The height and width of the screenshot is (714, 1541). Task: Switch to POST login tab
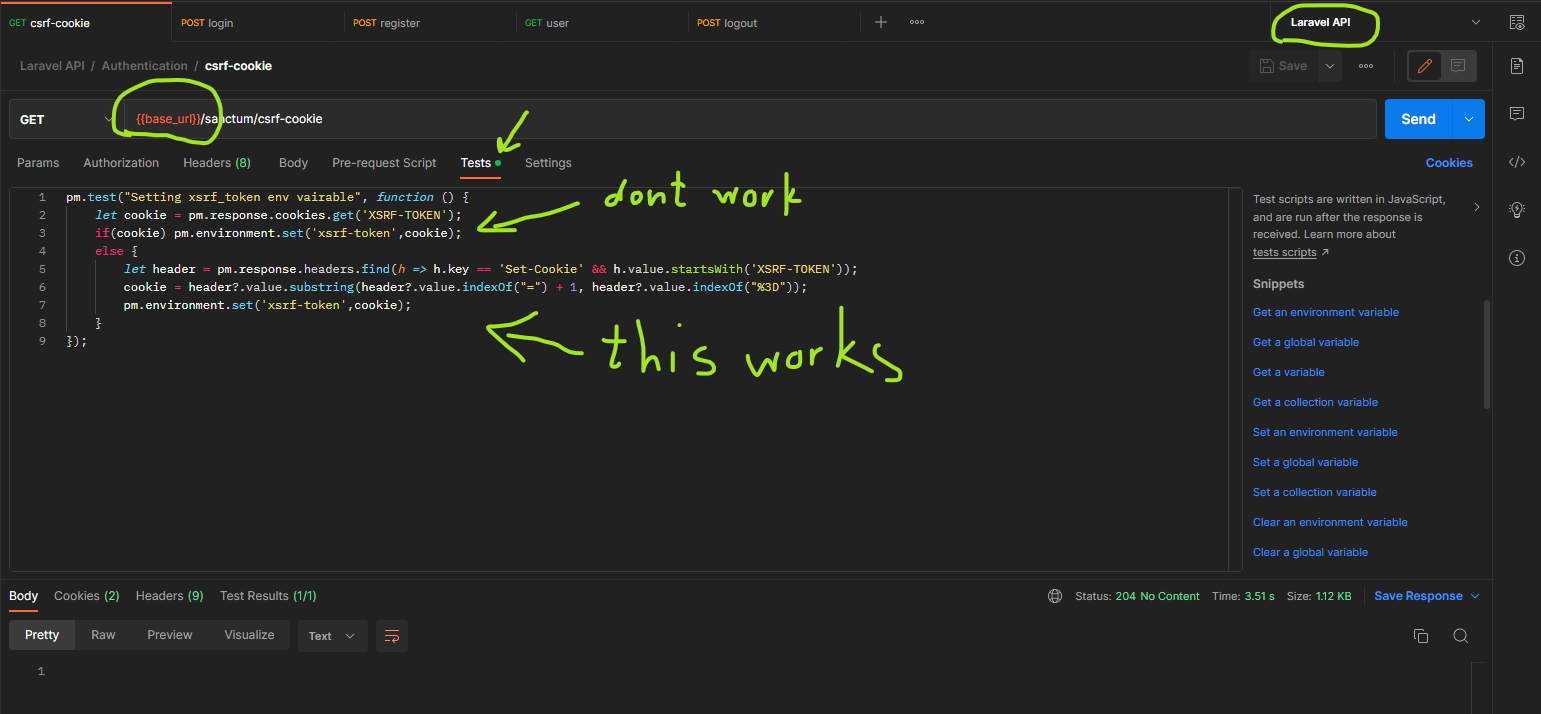click(x=258, y=23)
